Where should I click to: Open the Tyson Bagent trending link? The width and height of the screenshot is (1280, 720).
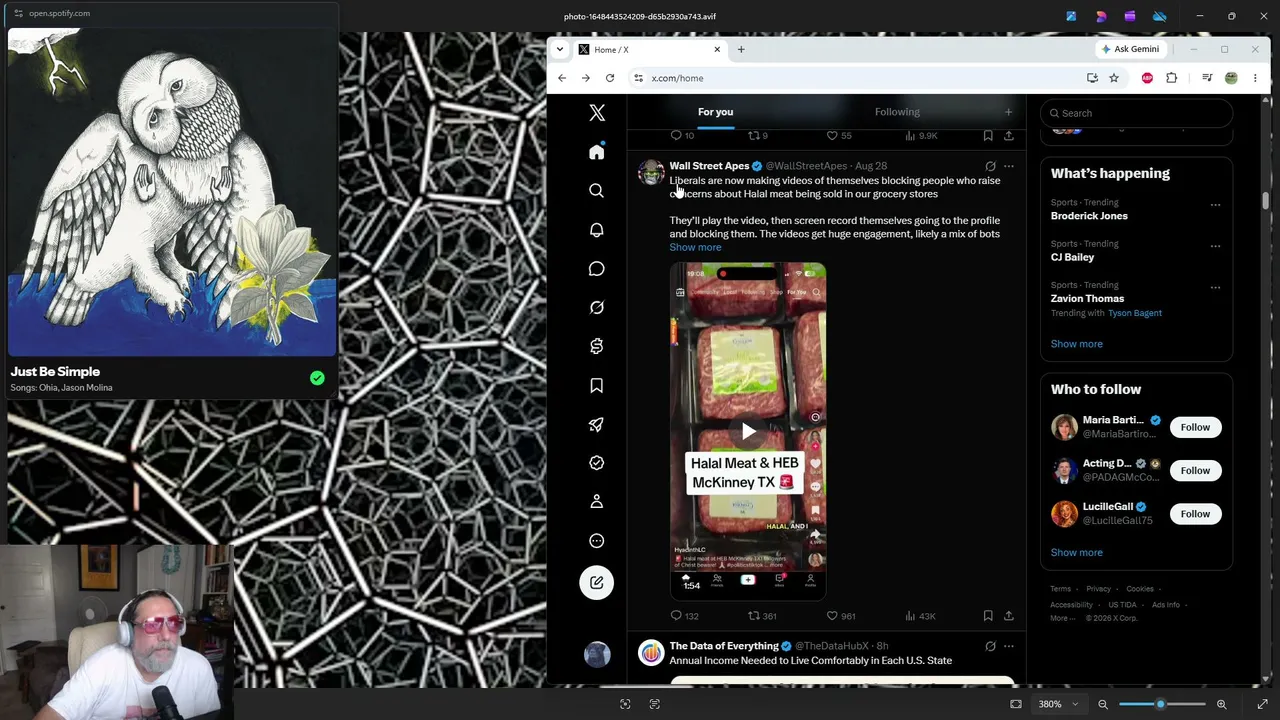click(1135, 313)
